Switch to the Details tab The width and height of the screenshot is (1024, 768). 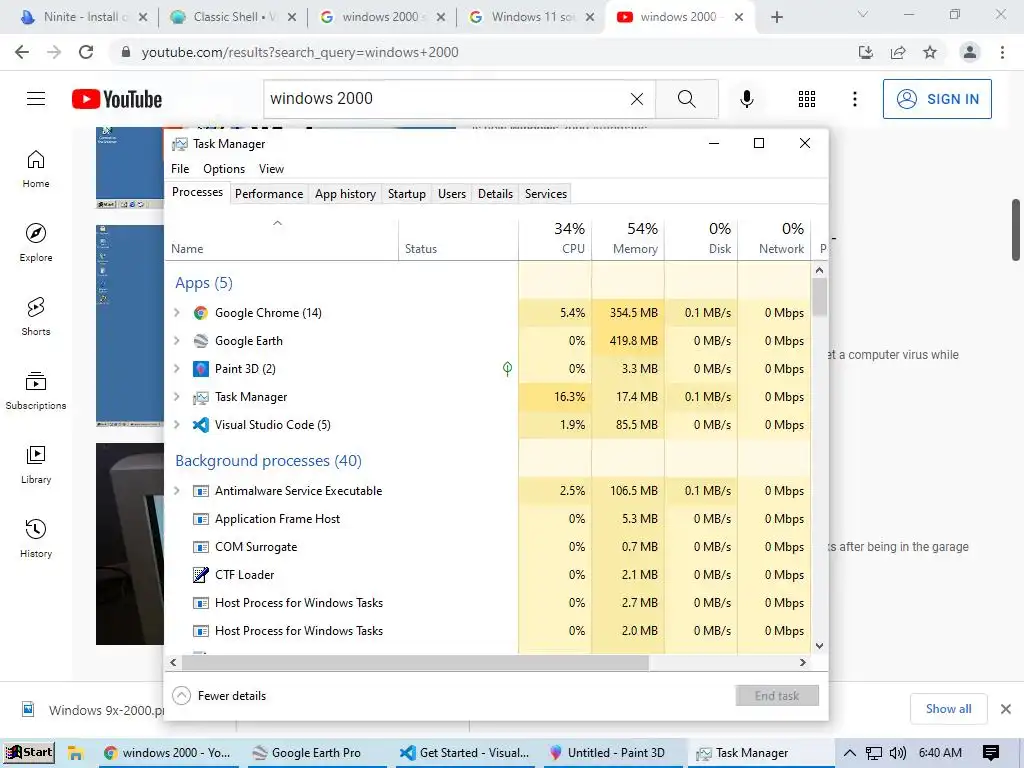[495, 194]
